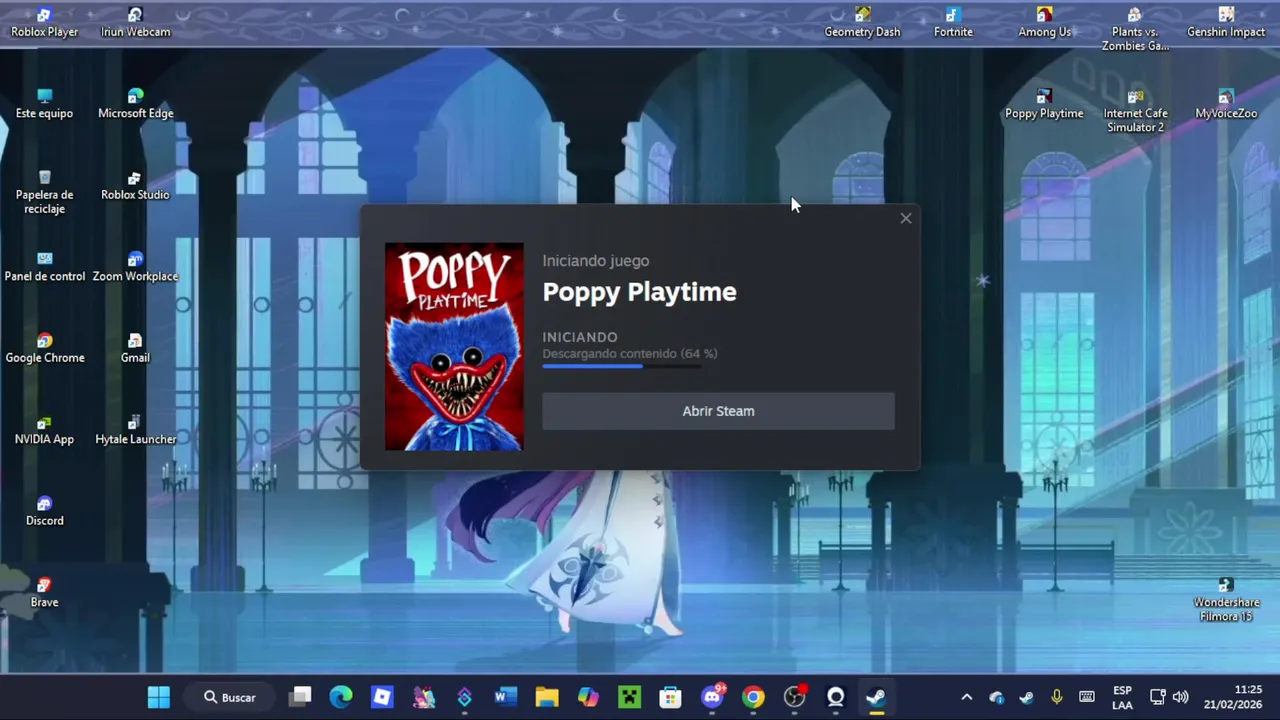Image resolution: width=1280 pixels, height=720 pixels.
Task: Click the Poppy Playtime title text
Action: 639,292
